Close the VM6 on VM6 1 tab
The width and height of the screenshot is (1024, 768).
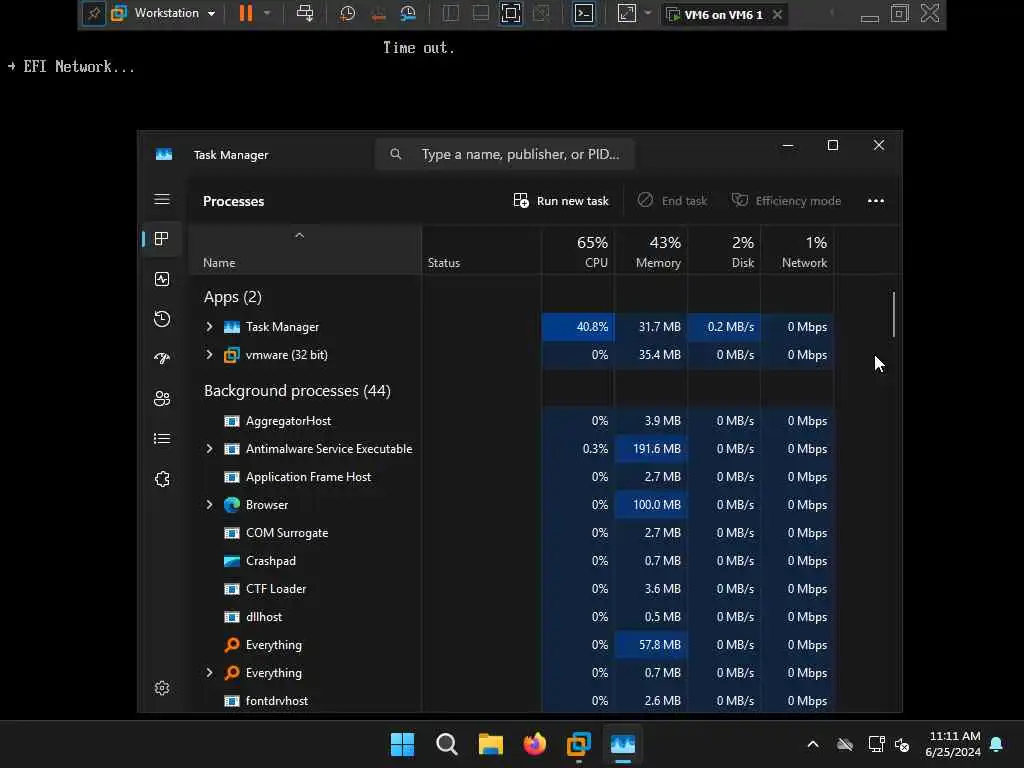pos(777,14)
